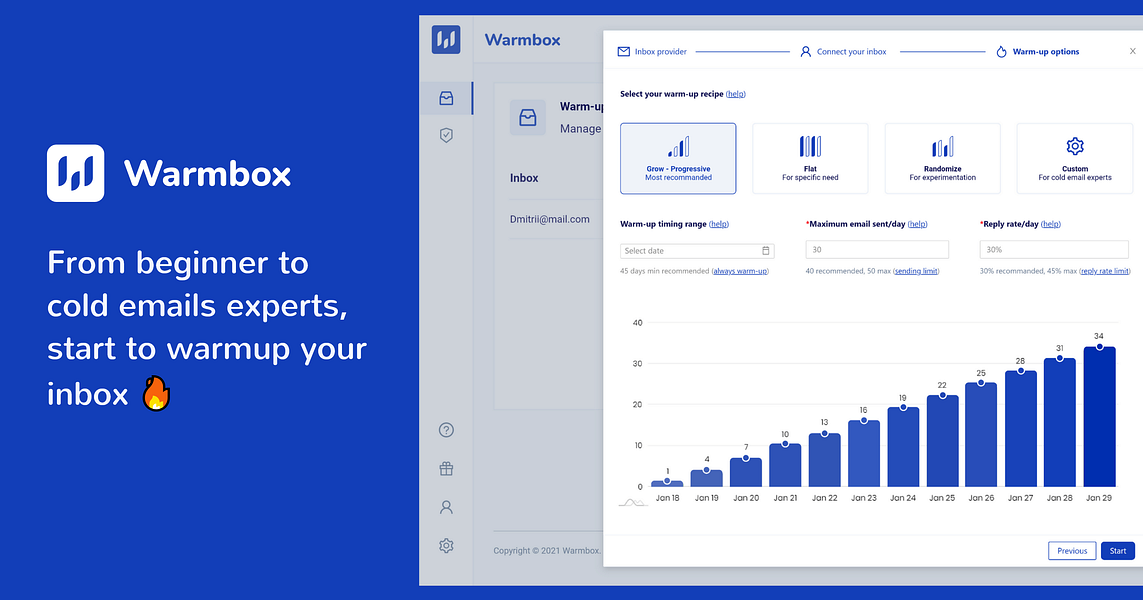The width and height of the screenshot is (1143, 600).
Task: Open the Inbox panel via sidebar mailbox icon
Action: 446,97
